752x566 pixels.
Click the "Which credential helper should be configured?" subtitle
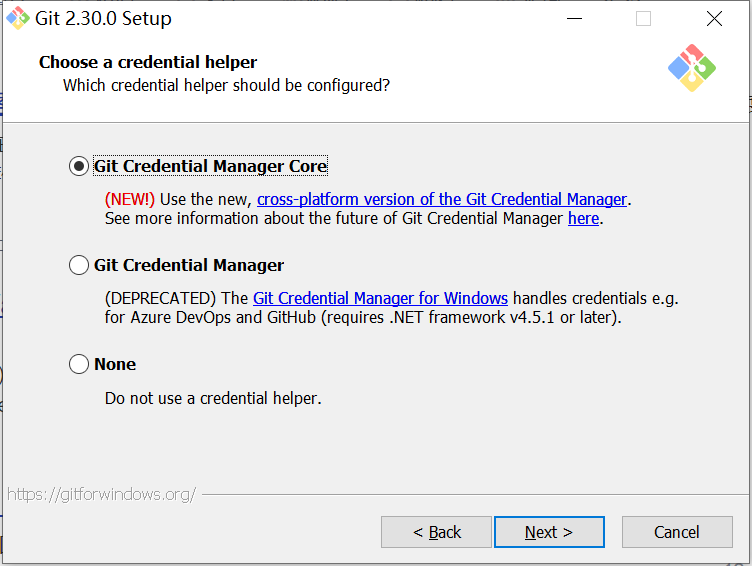226,85
